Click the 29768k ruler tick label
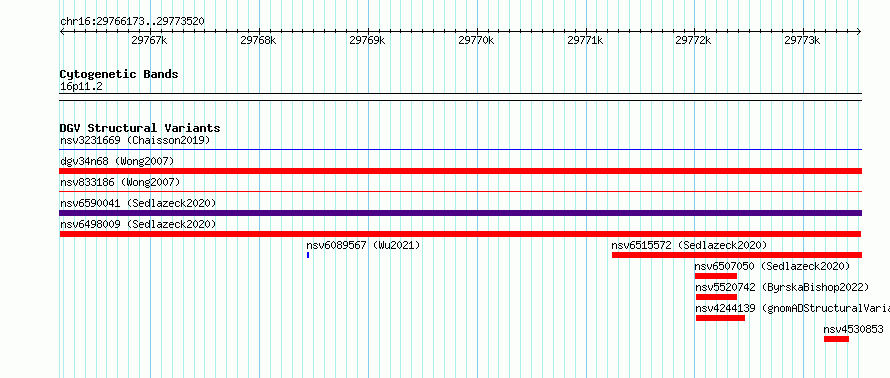Viewport: 890px width, 378px height. pyautogui.click(x=258, y=40)
